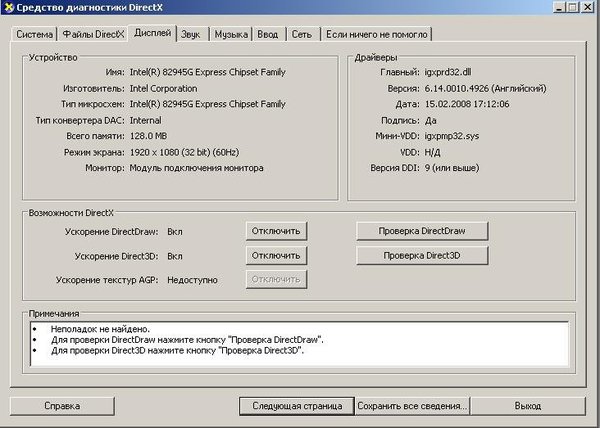The width and height of the screenshot is (600, 428).
Task: Click the 128.0 MB memory value
Action: 148,136
